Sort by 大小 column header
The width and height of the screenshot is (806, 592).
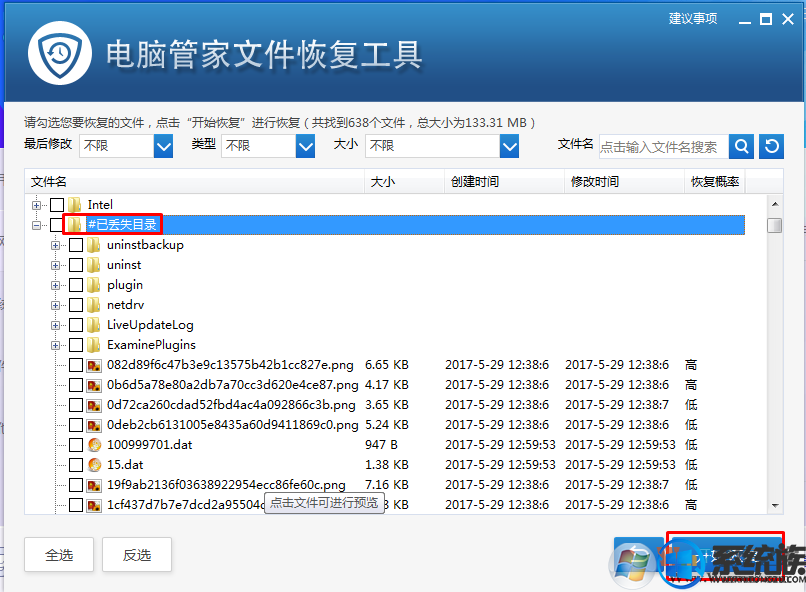(405, 181)
